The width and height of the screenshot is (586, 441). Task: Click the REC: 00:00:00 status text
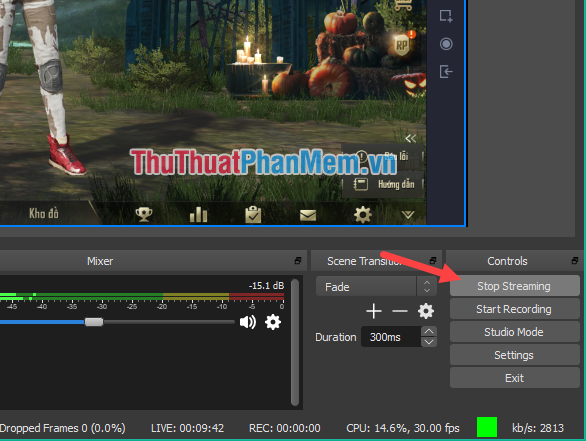[x=284, y=428]
